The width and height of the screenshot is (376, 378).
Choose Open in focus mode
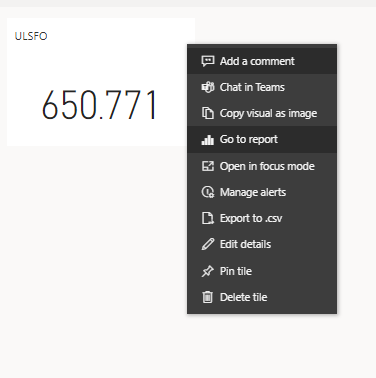[x=262, y=166]
